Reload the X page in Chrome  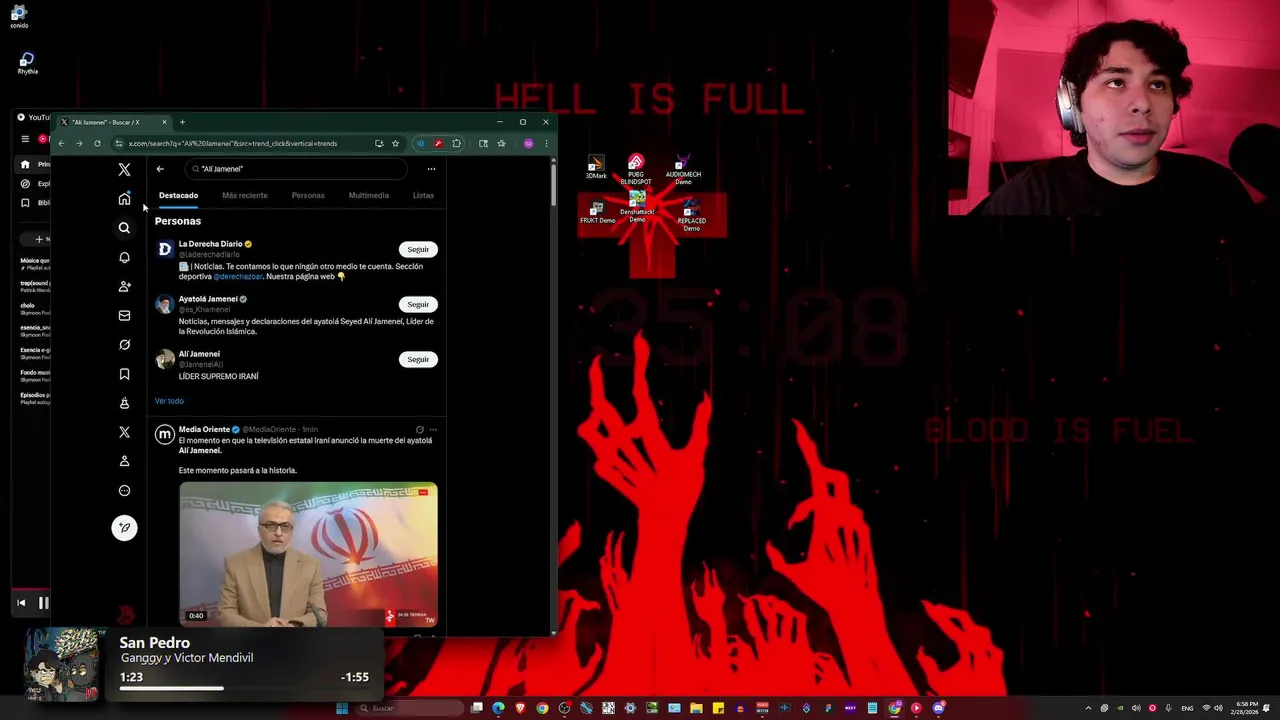(97, 143)
